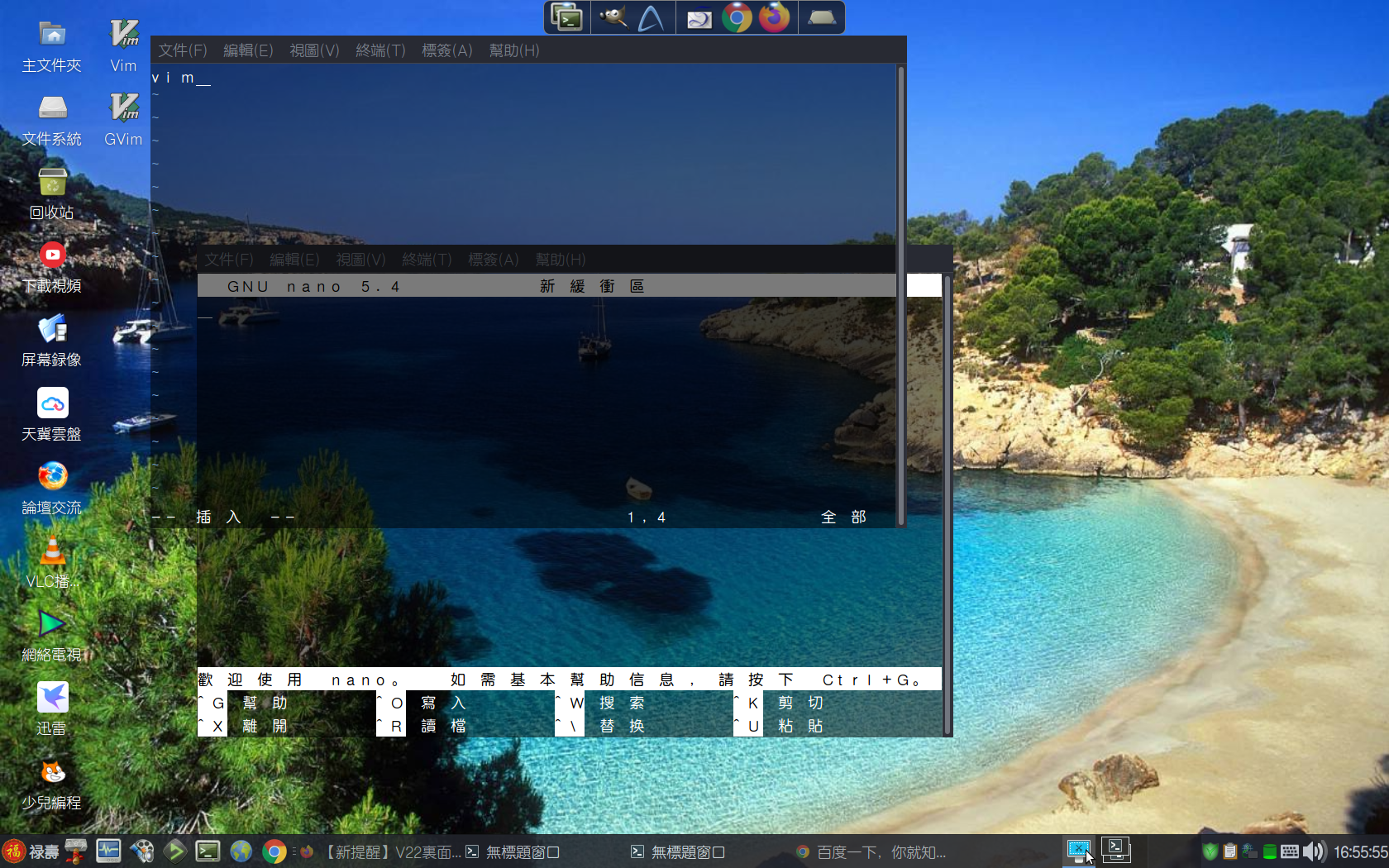
Task: Open Firefox from the top dock
Action: click(x=774, y=17)
